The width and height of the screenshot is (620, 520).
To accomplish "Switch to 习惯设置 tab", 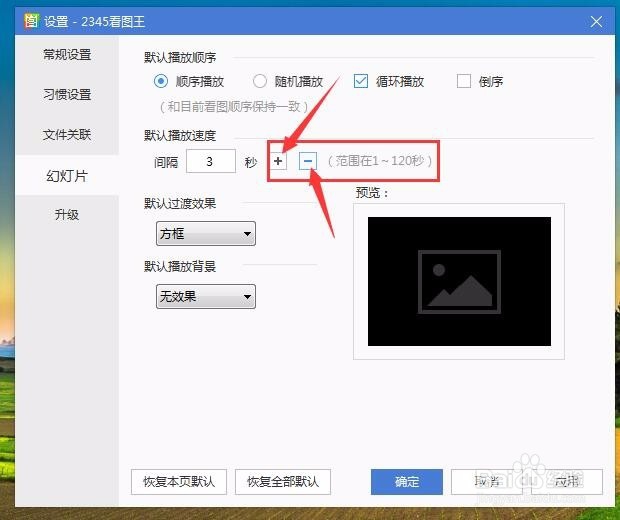I will click(67, 95).
